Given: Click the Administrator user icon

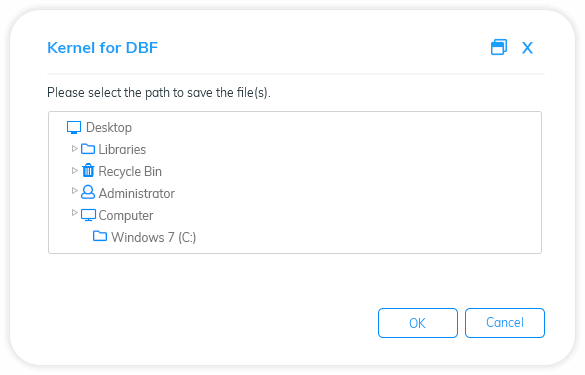Looking at the screenshot, I should 88,192.
